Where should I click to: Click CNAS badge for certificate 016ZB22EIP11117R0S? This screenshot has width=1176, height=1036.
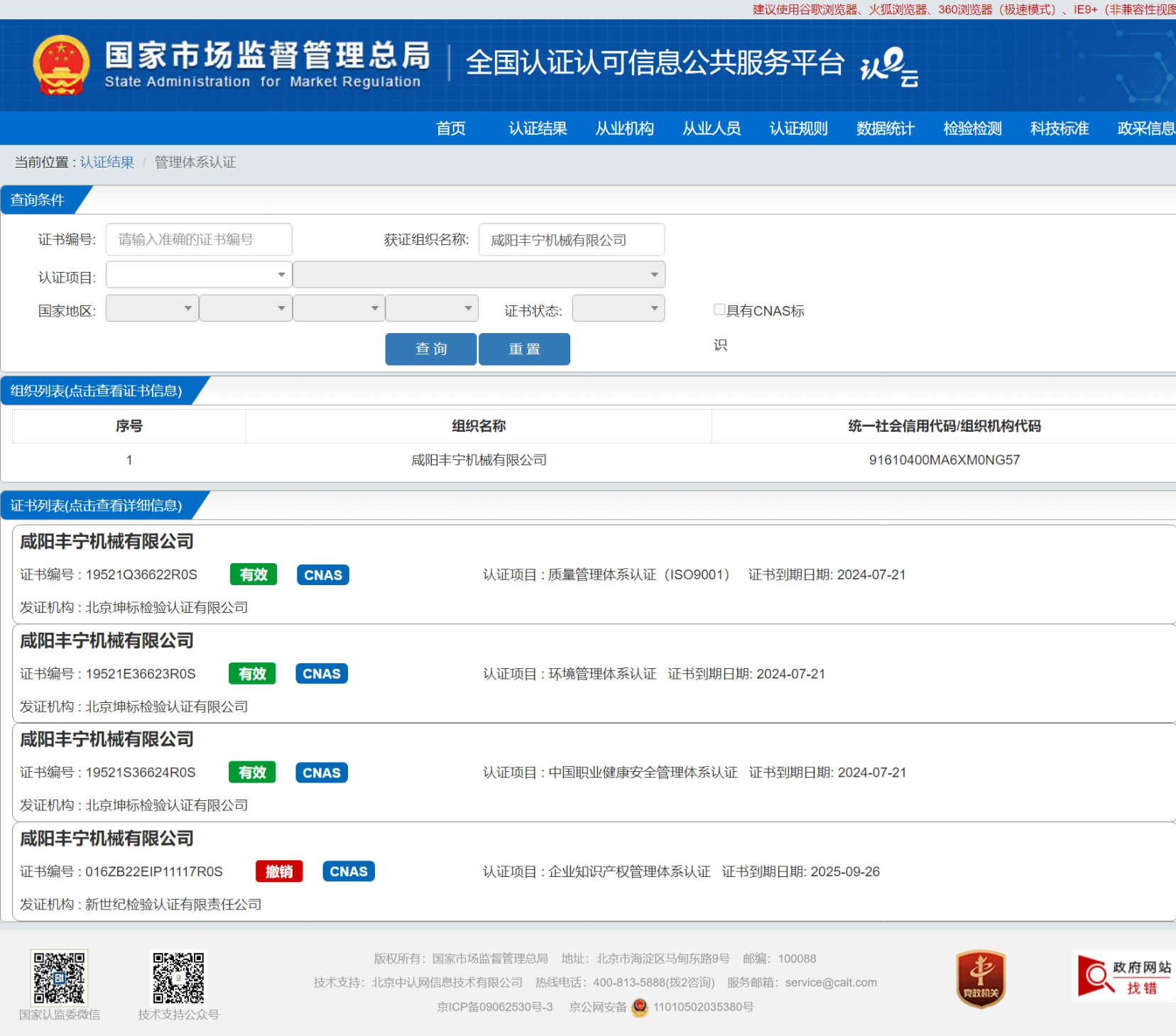click(x=349, y=871)
